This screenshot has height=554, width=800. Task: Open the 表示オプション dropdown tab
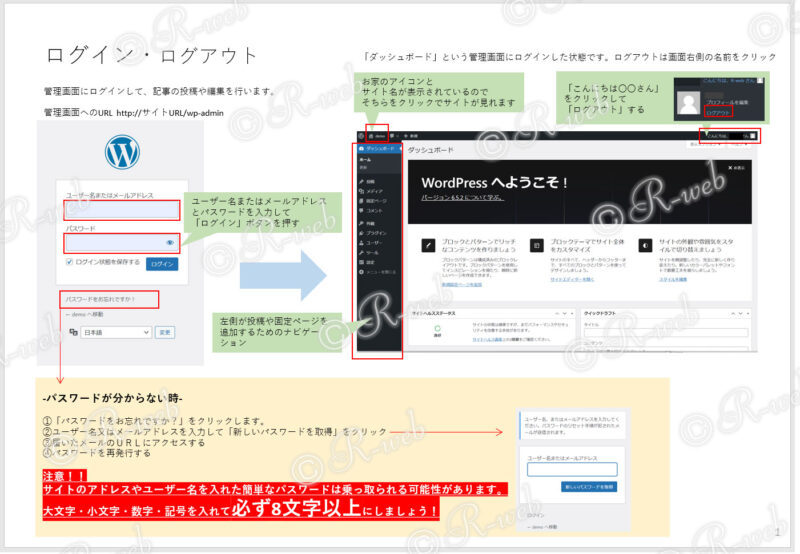click(x=703, y=144)
